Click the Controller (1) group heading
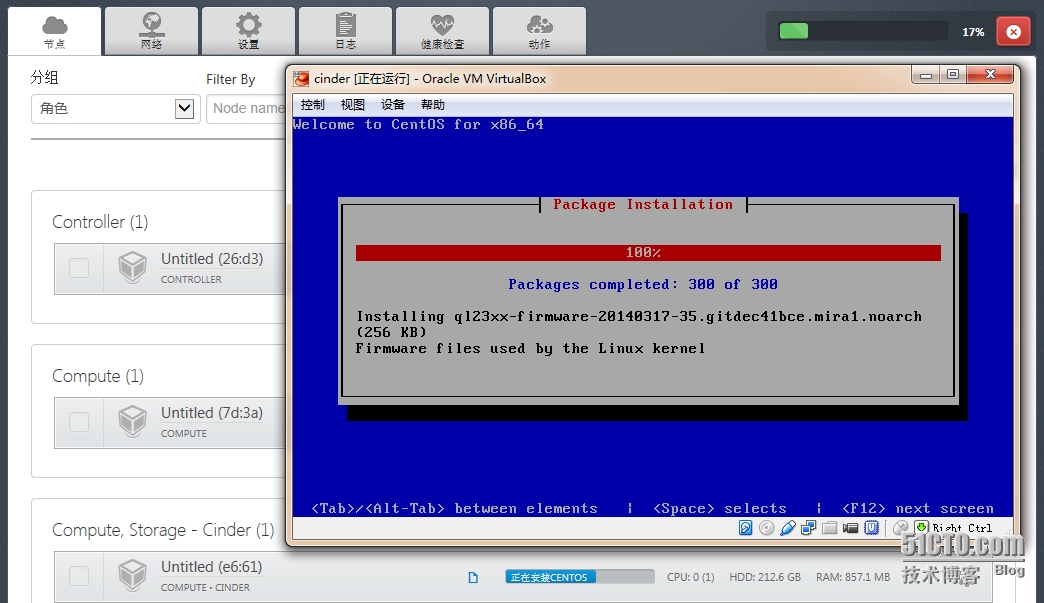Screen dimensions: 1044x603 point(100,222)
